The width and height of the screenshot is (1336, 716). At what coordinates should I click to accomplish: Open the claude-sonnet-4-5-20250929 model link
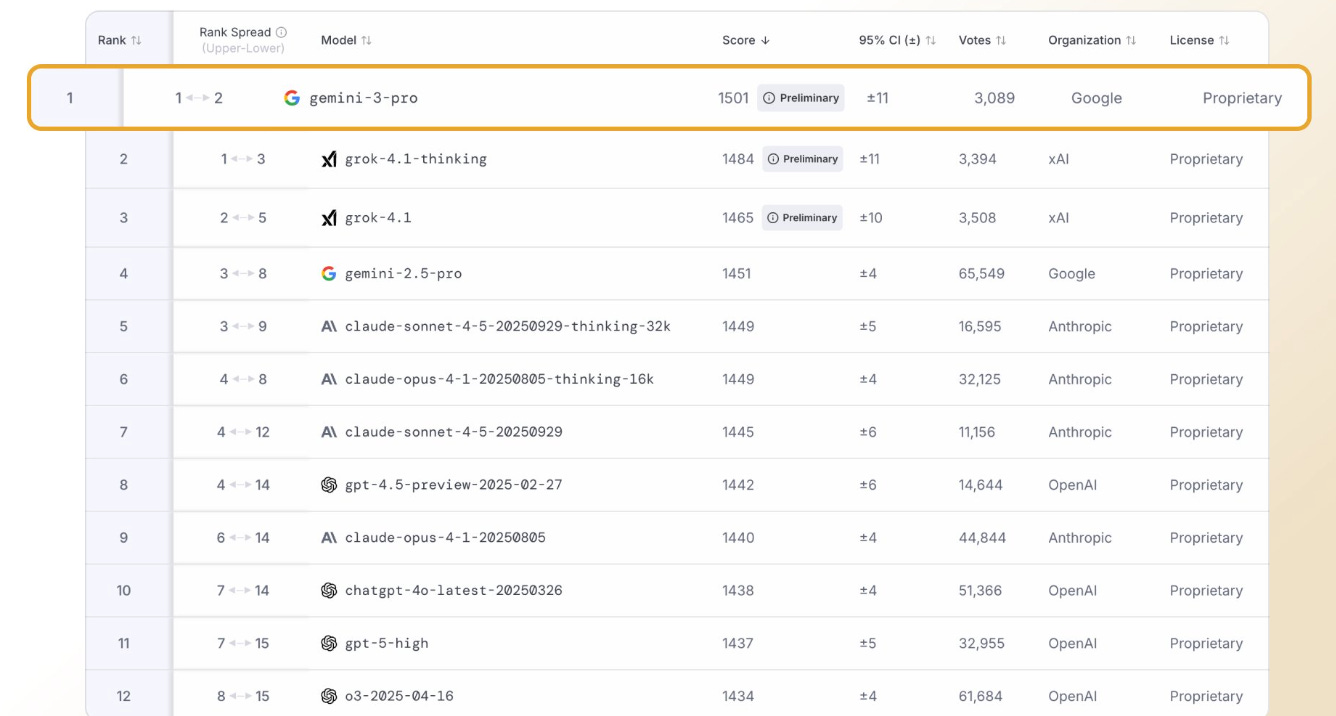click(454, 432)
